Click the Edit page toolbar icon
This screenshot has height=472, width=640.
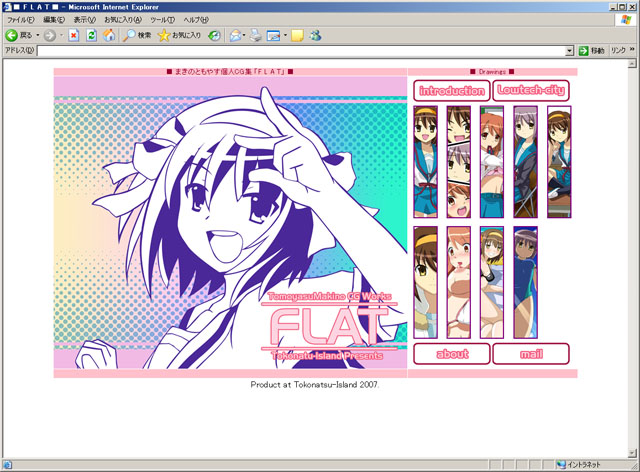[x=273, y=36]
